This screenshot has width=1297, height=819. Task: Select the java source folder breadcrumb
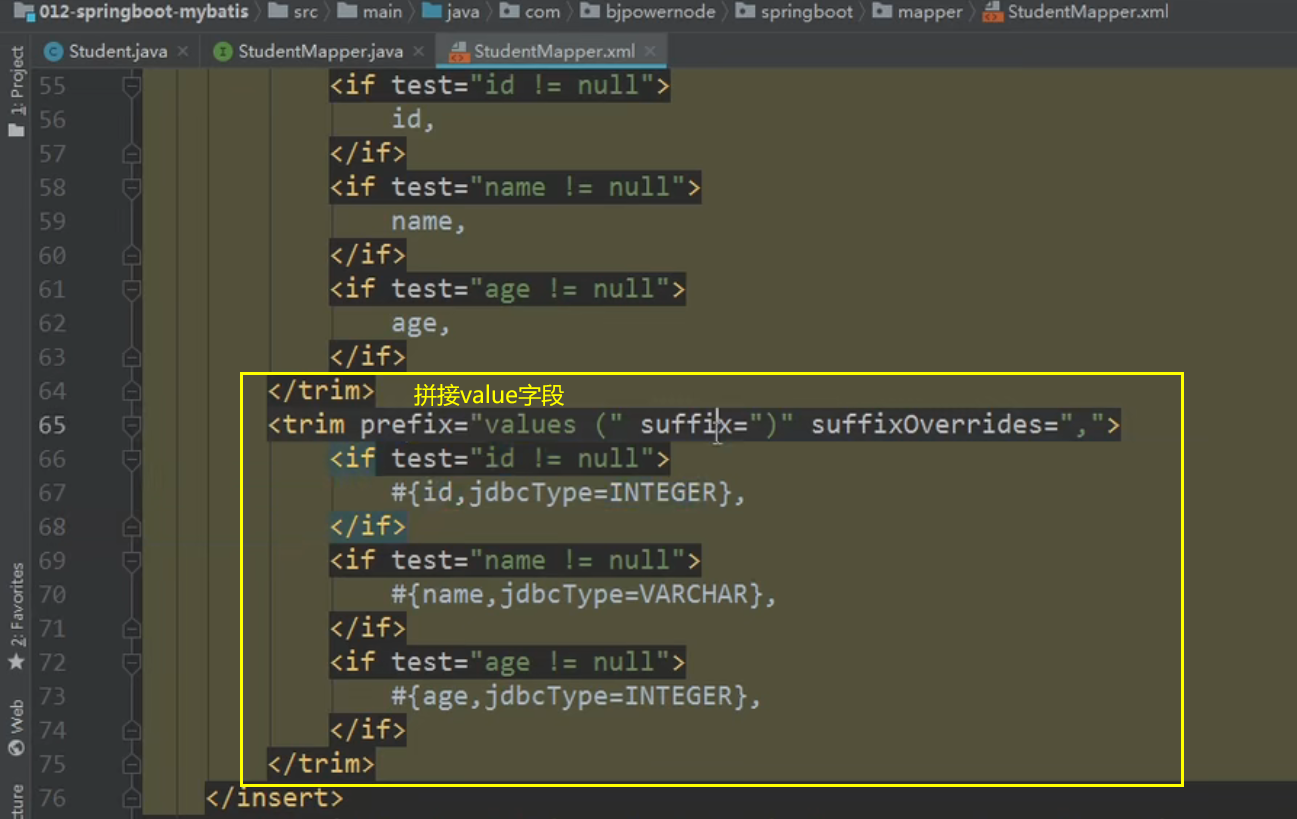[451, 12]
